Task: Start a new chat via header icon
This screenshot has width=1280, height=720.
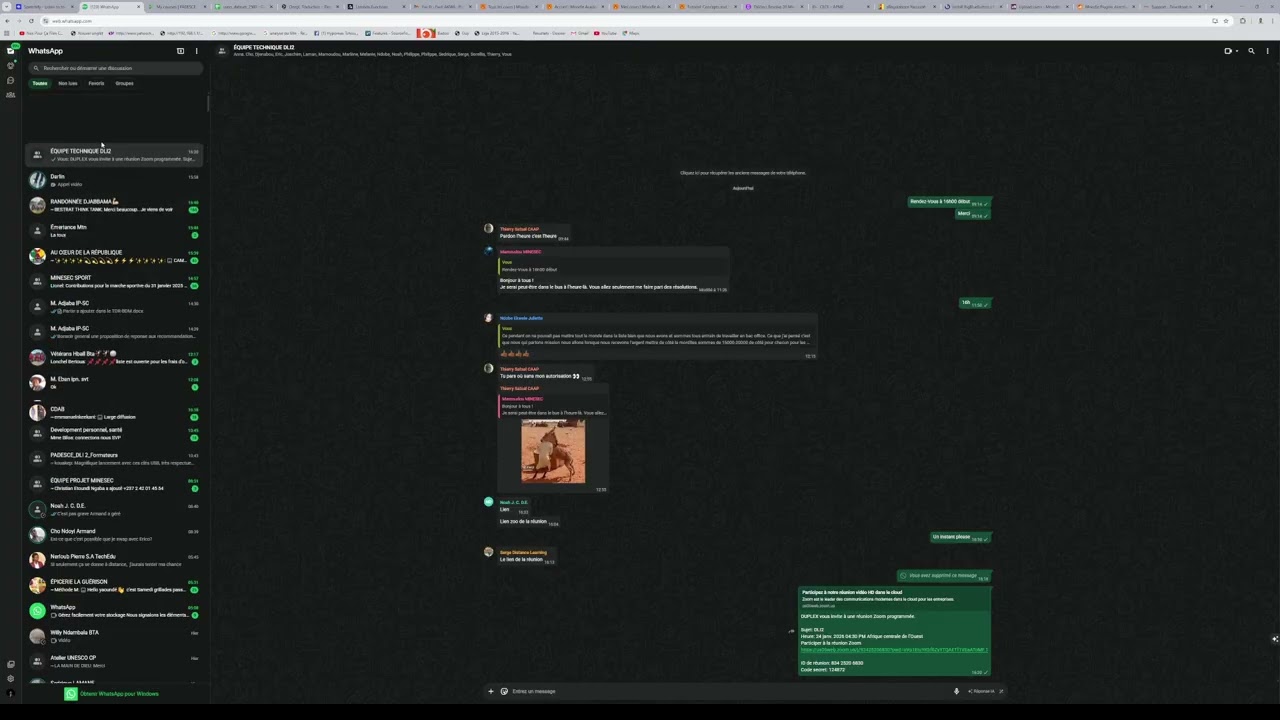Action: click(x=180, y=51)
